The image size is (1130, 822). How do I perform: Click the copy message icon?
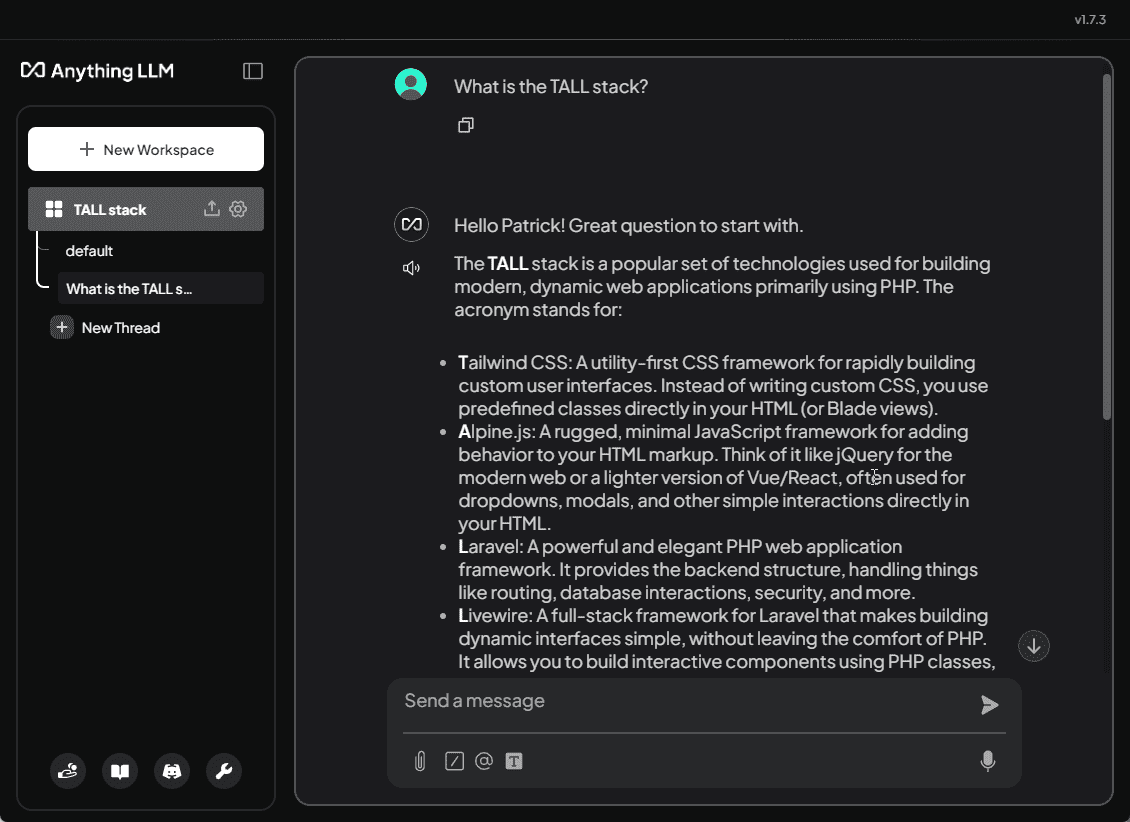pyautogui.click(x=466, y=125)
